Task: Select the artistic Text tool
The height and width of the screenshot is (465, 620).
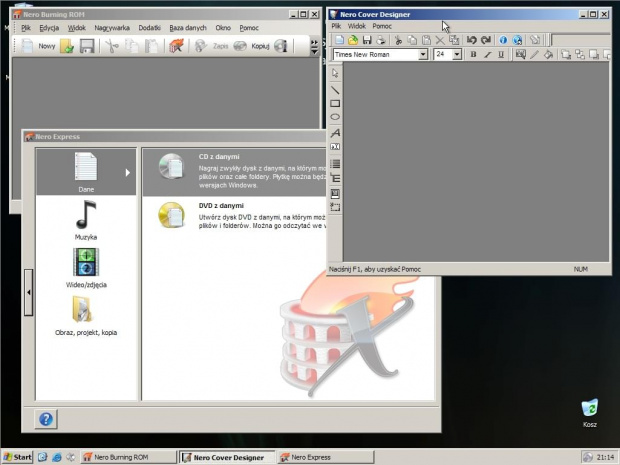Action: (335, 132)
